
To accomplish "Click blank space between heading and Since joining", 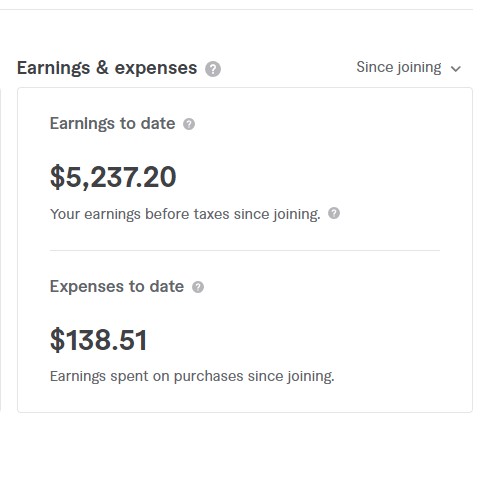I will pyautogui.click(x=288, y=68).
